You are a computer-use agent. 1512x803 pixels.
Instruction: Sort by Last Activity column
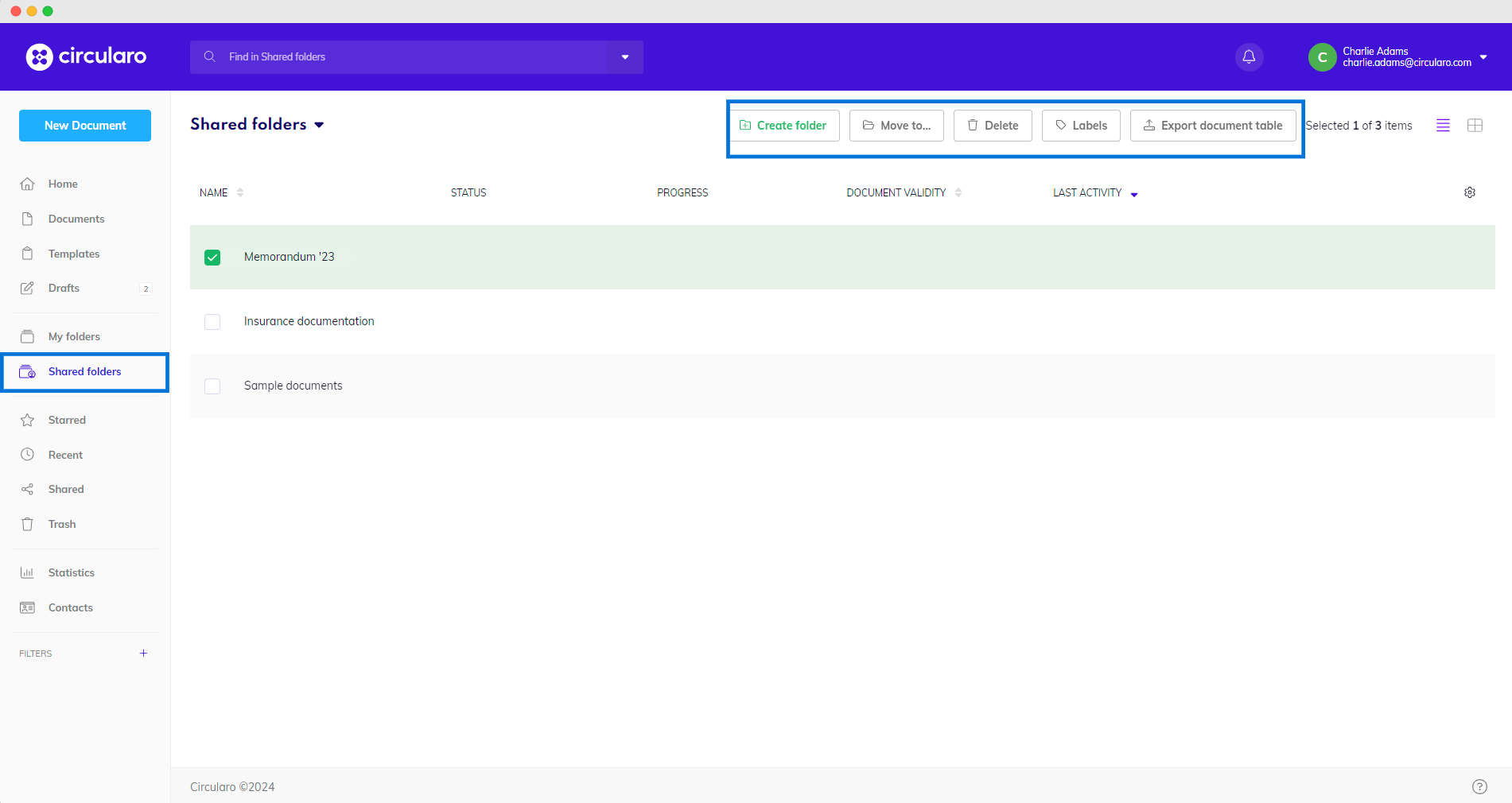pyautogui.click(x=1087, y=192)
